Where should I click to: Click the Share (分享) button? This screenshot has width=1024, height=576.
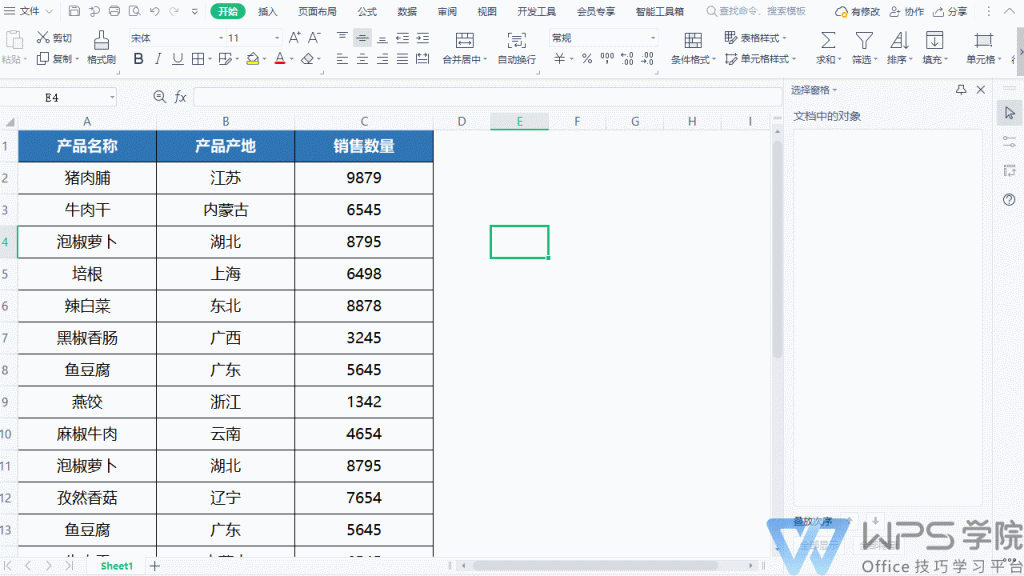950,11
